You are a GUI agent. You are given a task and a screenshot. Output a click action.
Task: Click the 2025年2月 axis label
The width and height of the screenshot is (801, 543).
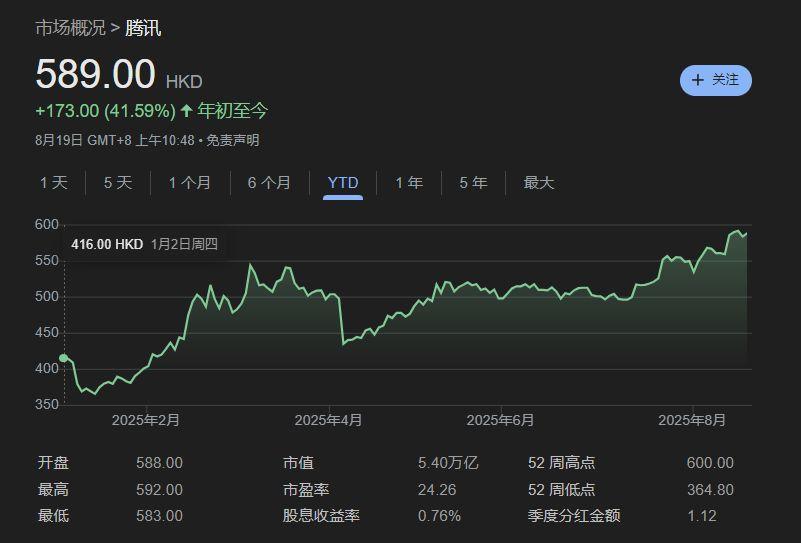tap(146, 420)
